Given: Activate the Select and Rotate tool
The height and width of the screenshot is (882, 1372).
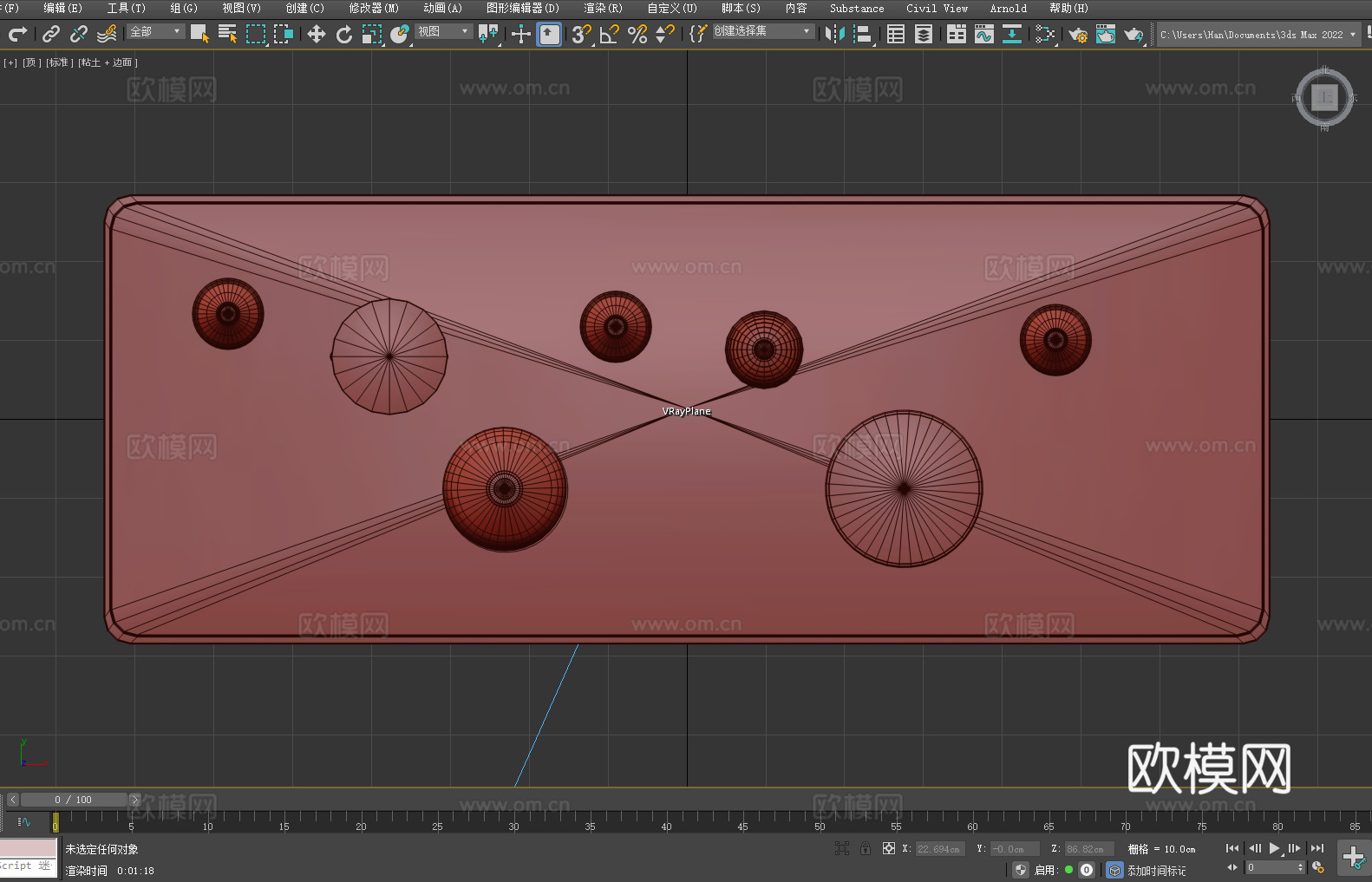Looking at the screenshot, I should [344, 34].
